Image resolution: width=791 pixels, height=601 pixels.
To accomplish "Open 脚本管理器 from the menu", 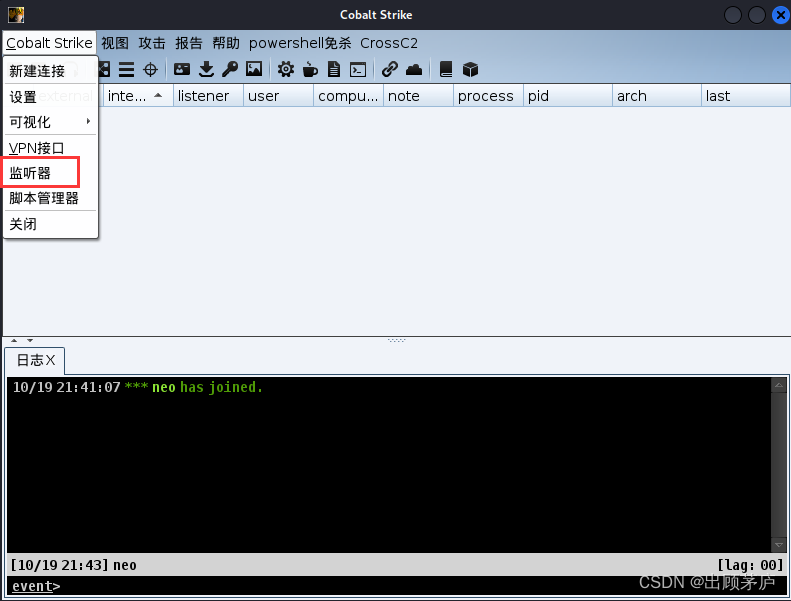I will pos(50,198).
